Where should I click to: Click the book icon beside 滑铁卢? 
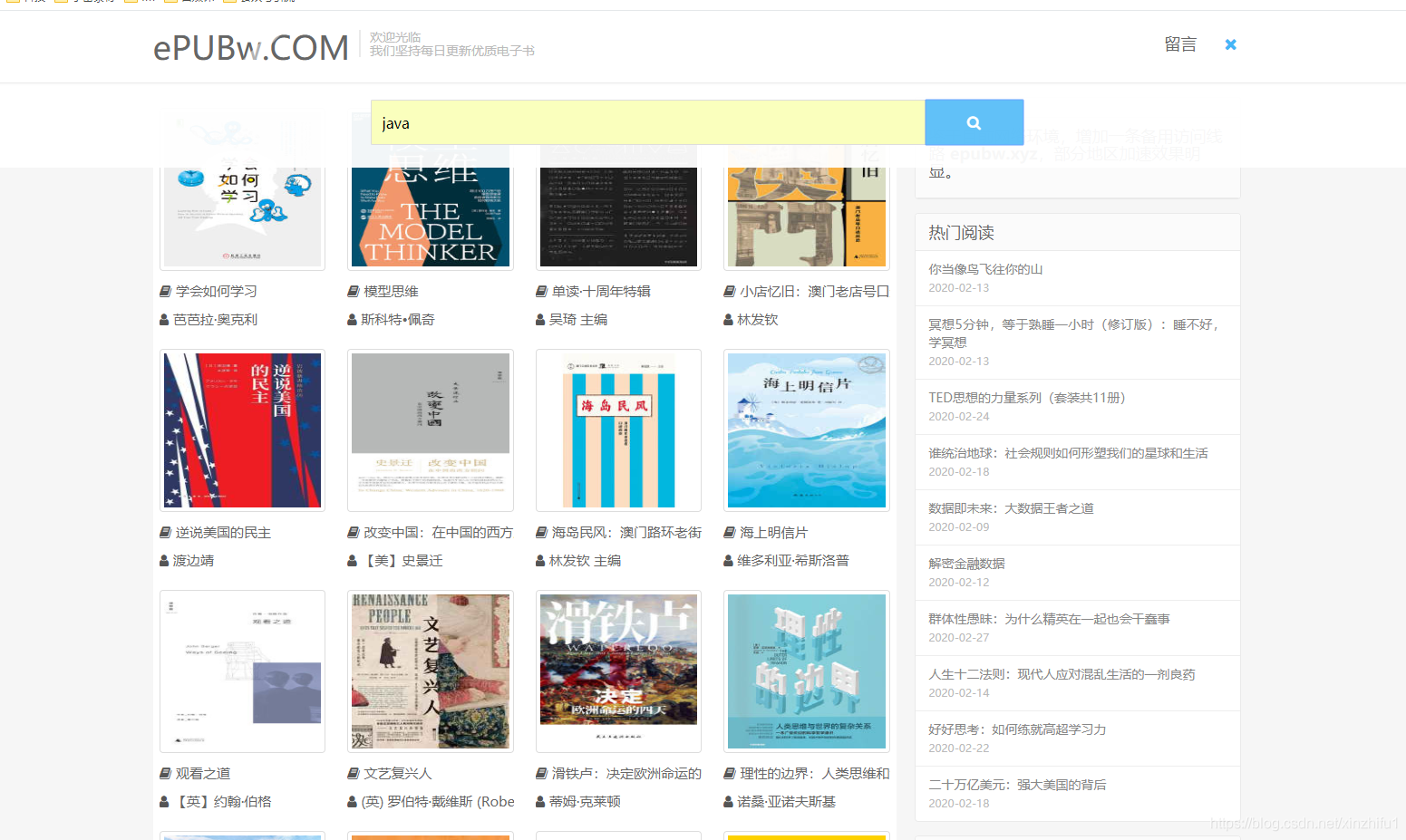point(542,774)
